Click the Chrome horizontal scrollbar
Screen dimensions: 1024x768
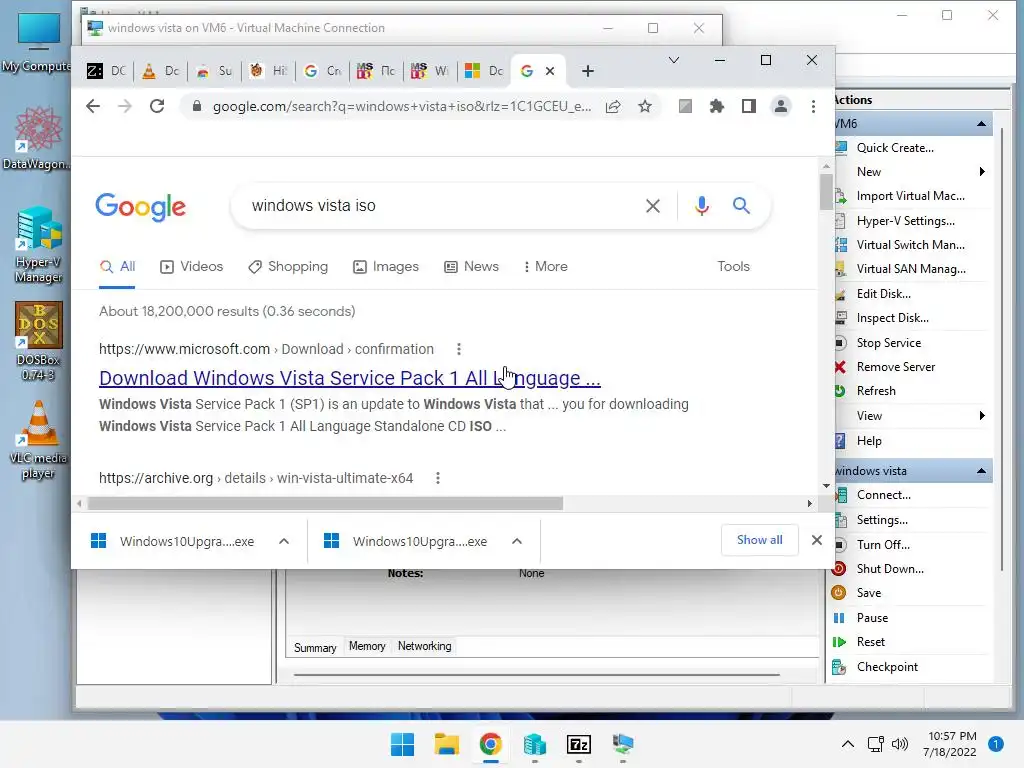click(x=325, y=504)
